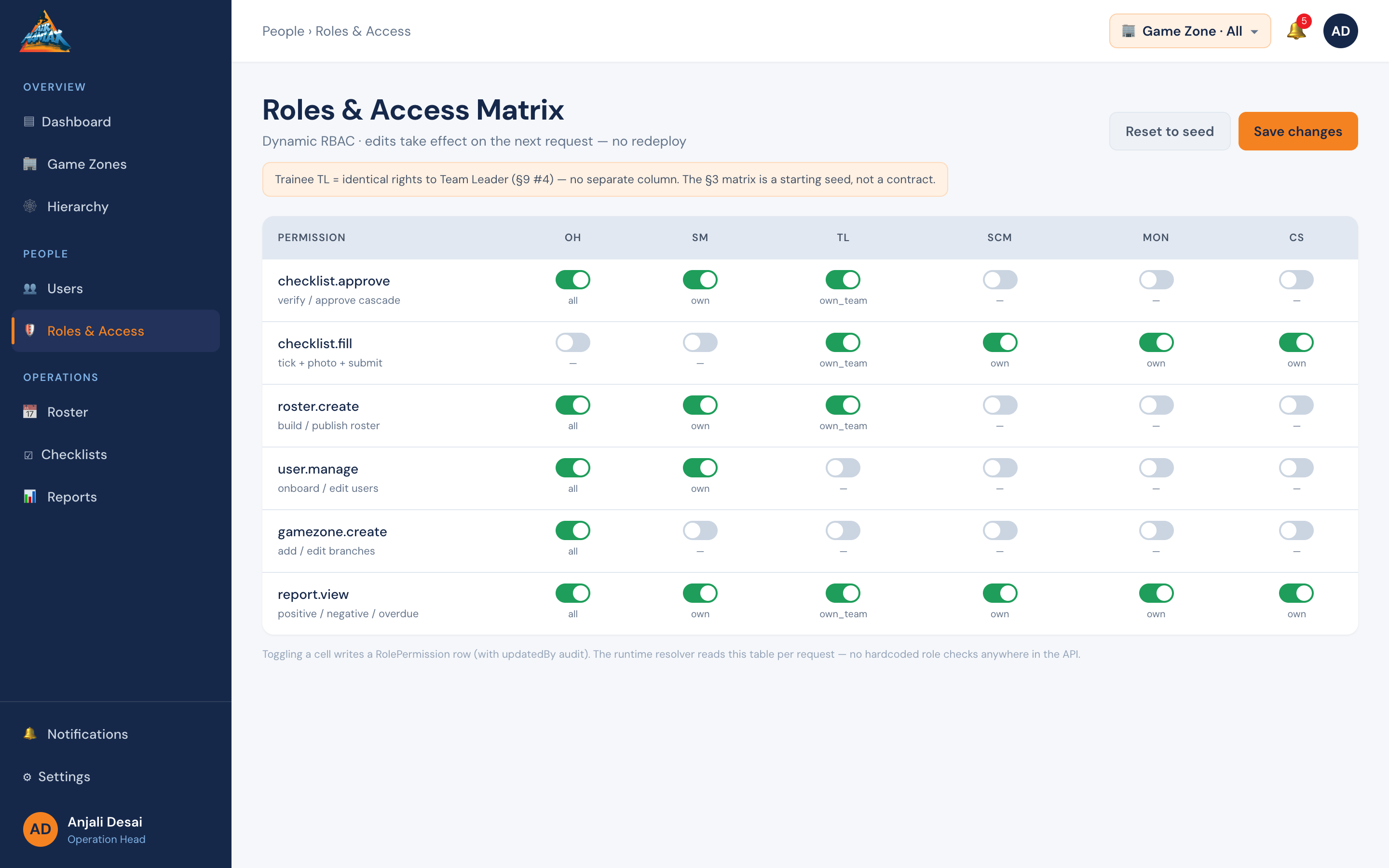Open the Dashboard icon in sidebar
This screenshot has height=868, width=1389.
tap(29, 122)
